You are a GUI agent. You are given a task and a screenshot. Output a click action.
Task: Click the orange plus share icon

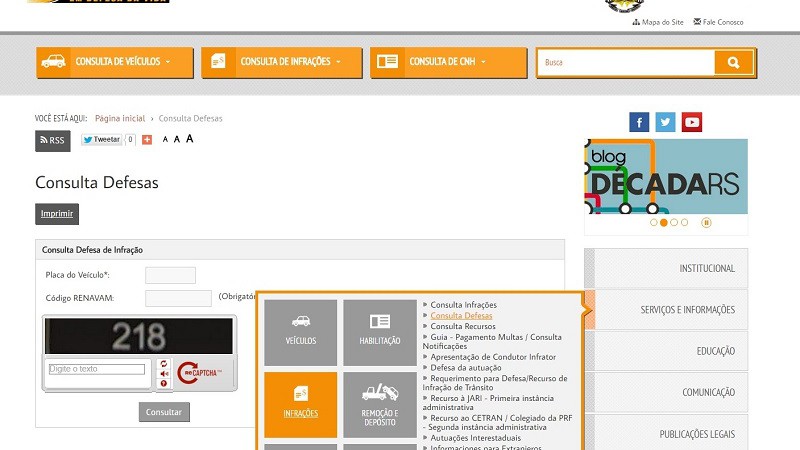[x=147, y=139]
